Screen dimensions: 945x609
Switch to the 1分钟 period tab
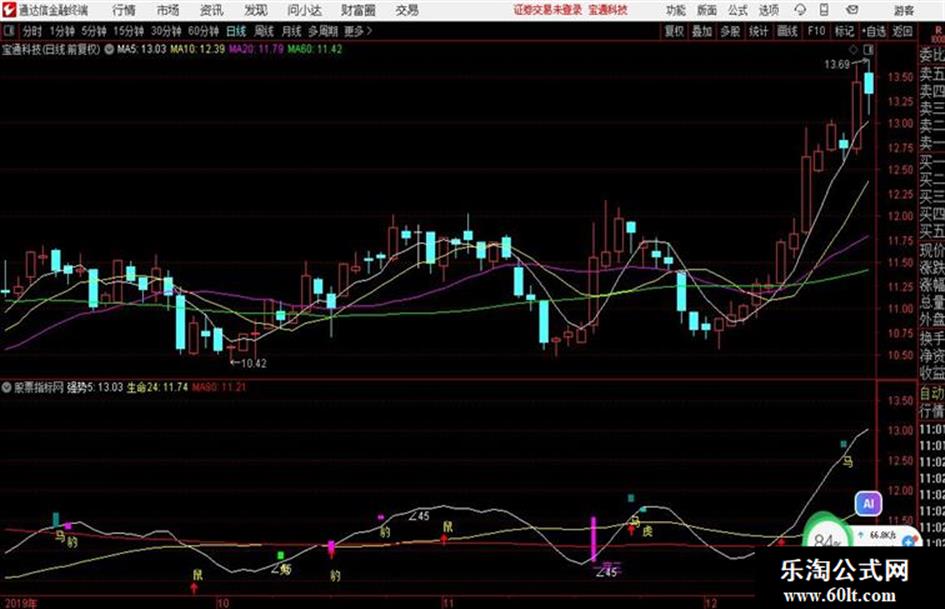[62, 31]
